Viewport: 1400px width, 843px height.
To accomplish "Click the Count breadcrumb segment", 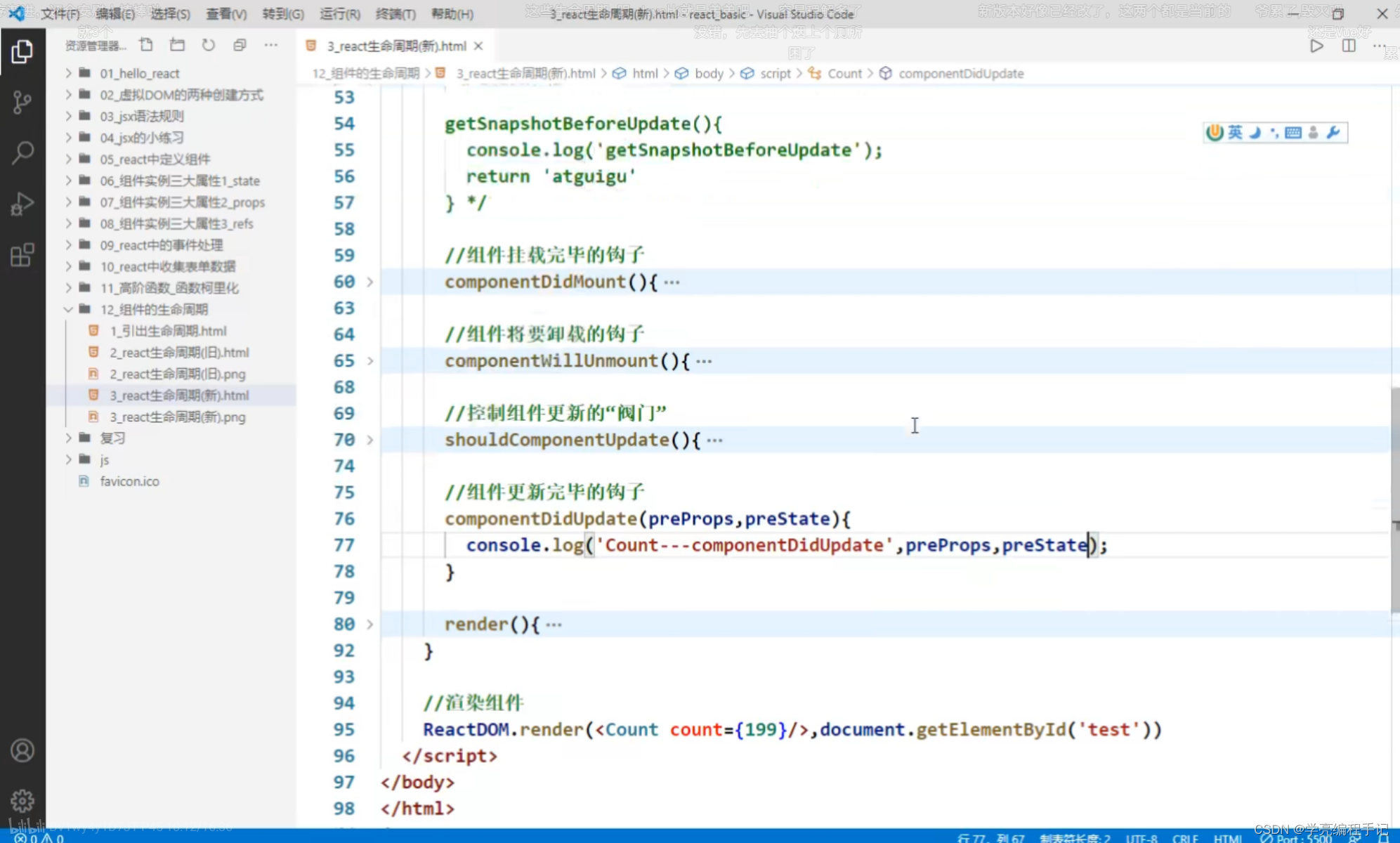I will 844,73.
